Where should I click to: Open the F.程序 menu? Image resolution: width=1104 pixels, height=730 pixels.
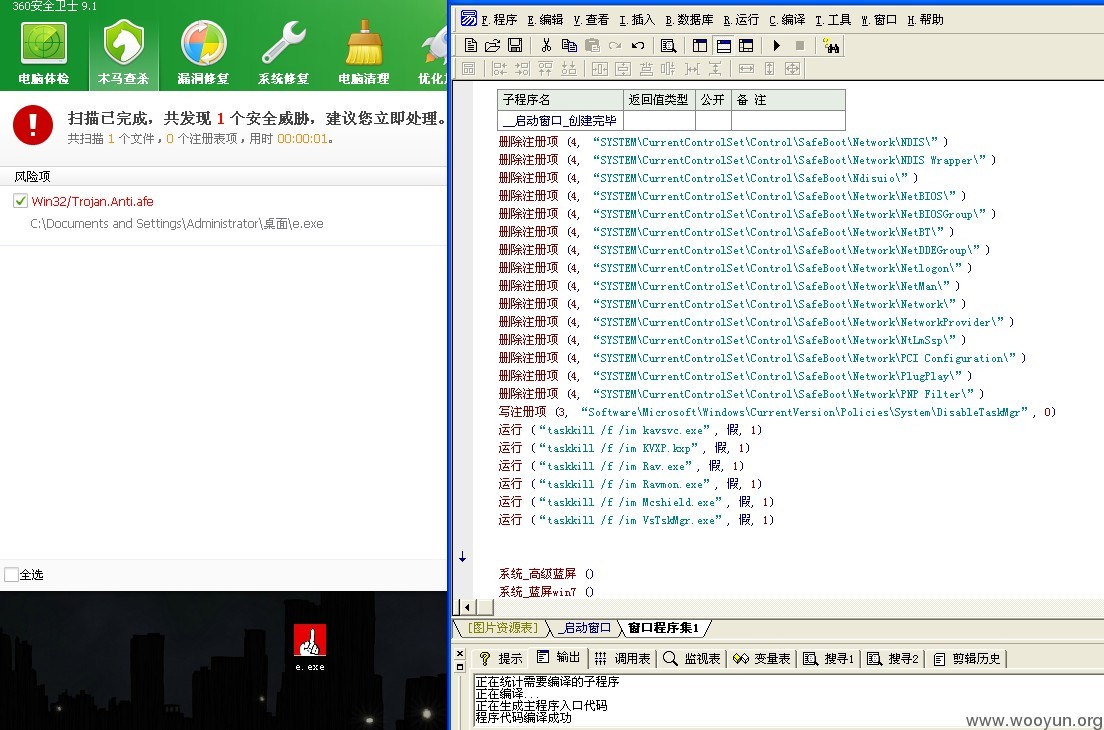click(x=499, y=20)
